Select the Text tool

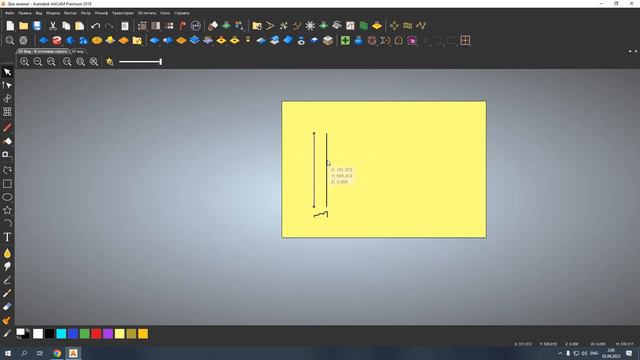(x=7, y=237)
